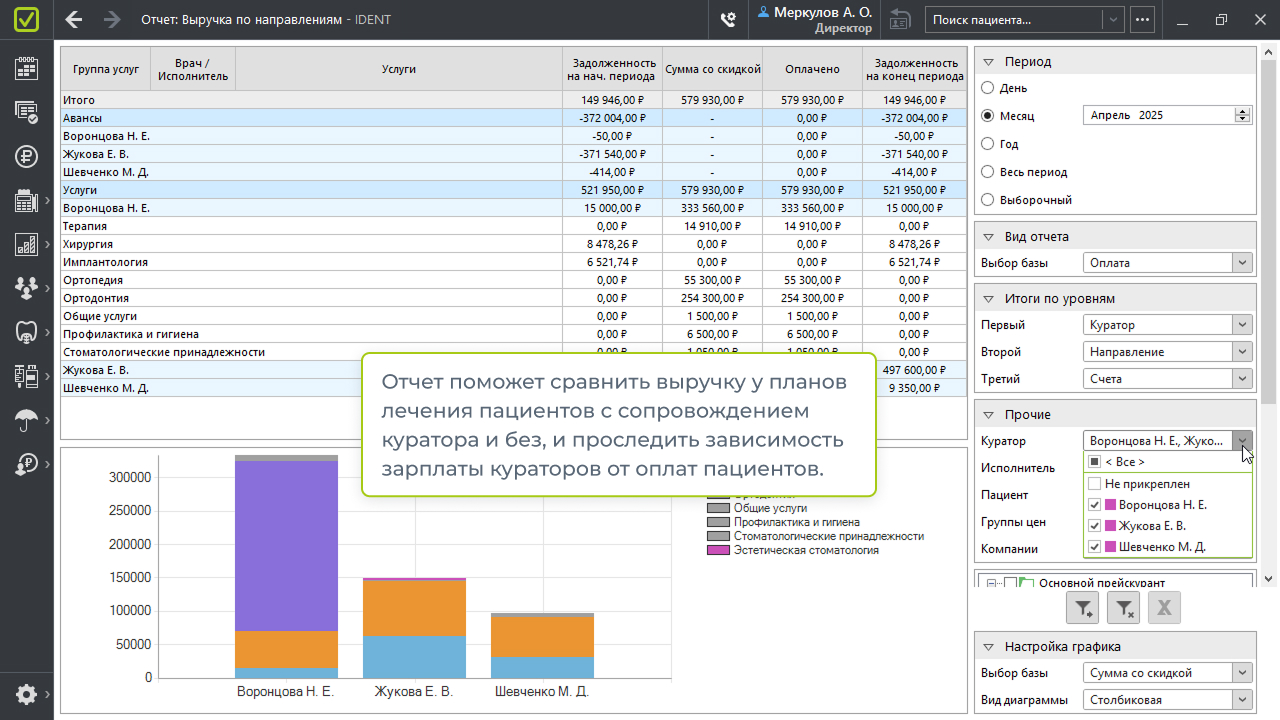Click the green folder icon of Основной прейскурант

[1026, 583]
